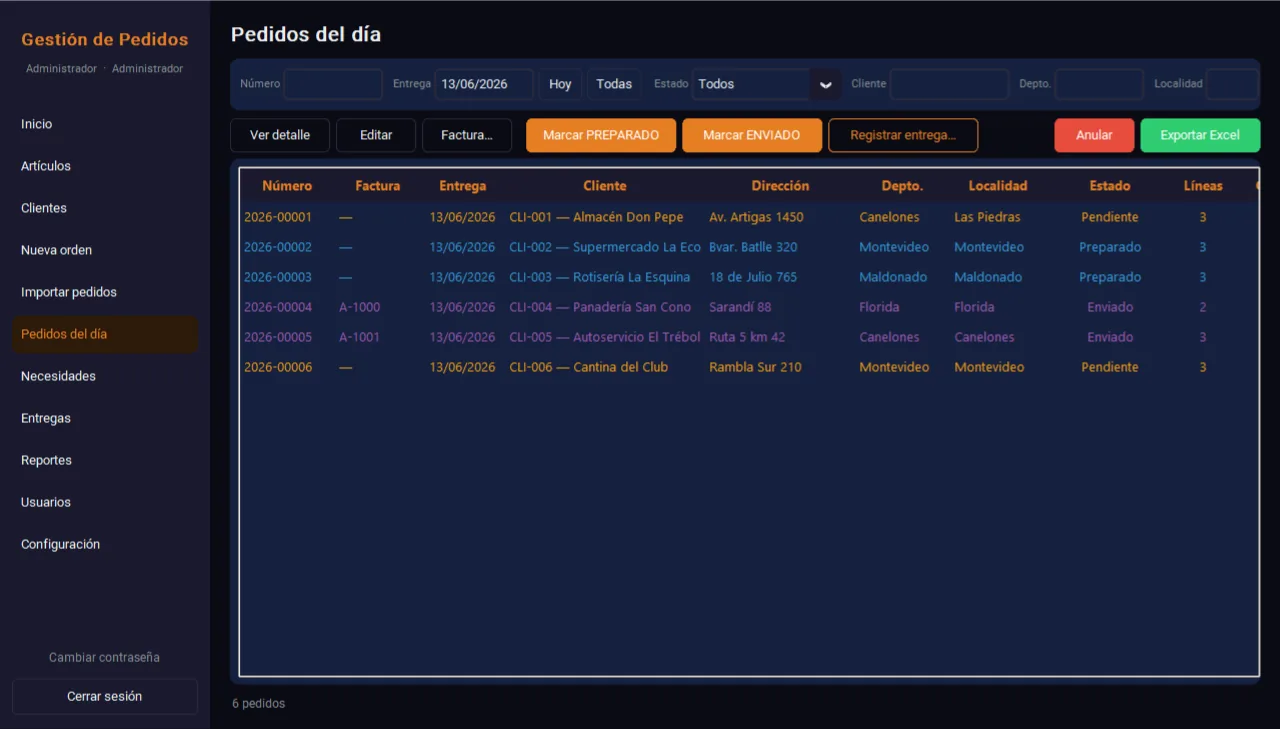
Task: Go to Entregas sidebar item
Action: click(x=105, y=418)
